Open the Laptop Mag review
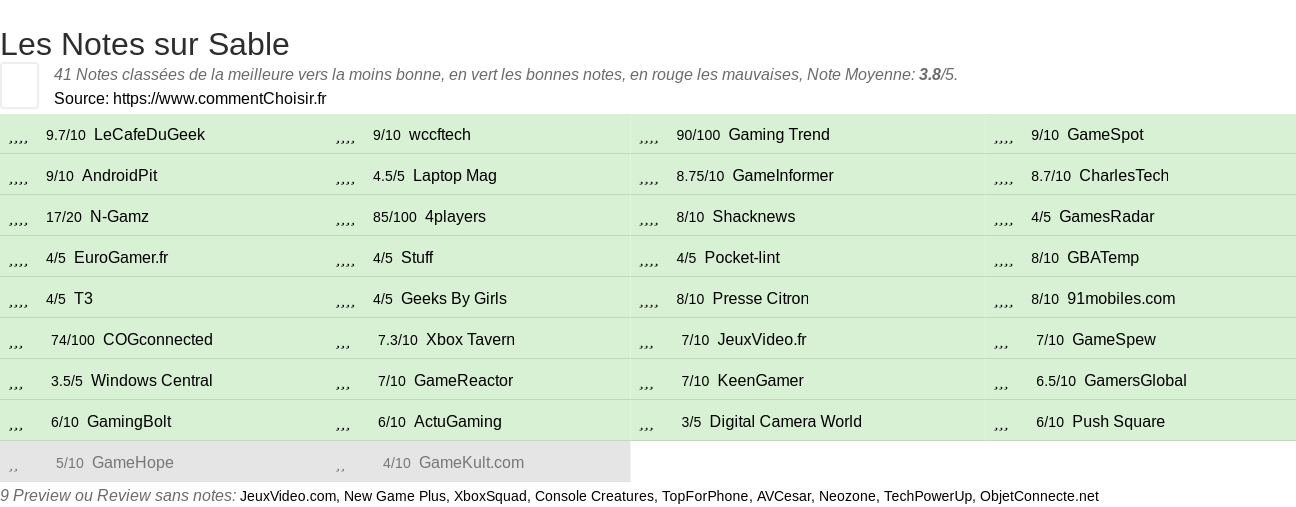 pyautogui.click(x=455, y=176)
